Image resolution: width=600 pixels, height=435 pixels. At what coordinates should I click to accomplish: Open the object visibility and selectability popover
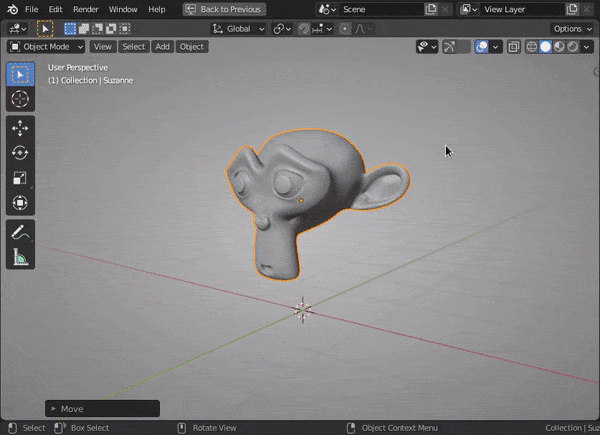coord(427,47)
